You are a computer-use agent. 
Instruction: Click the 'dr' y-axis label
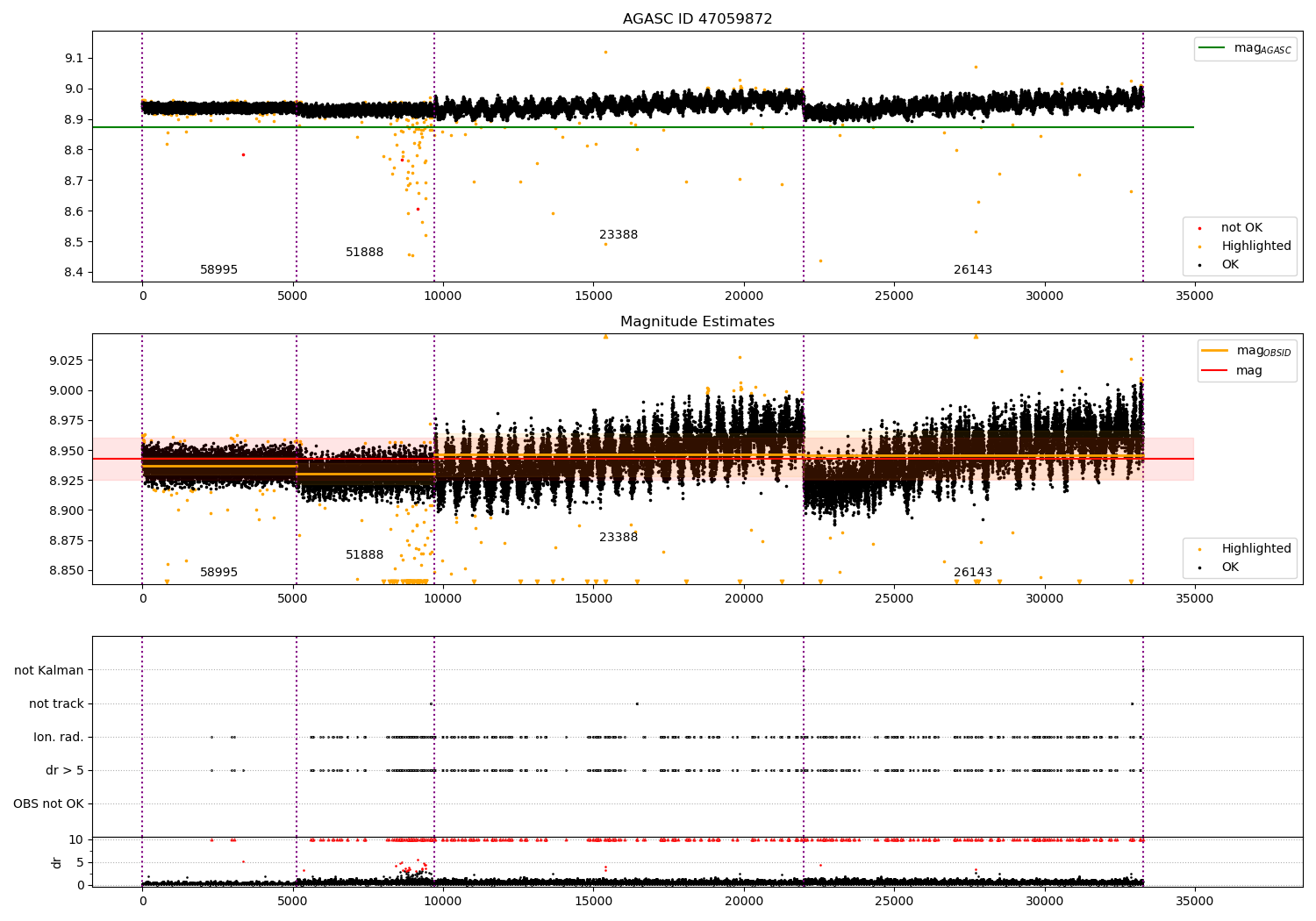click(57, 862)
